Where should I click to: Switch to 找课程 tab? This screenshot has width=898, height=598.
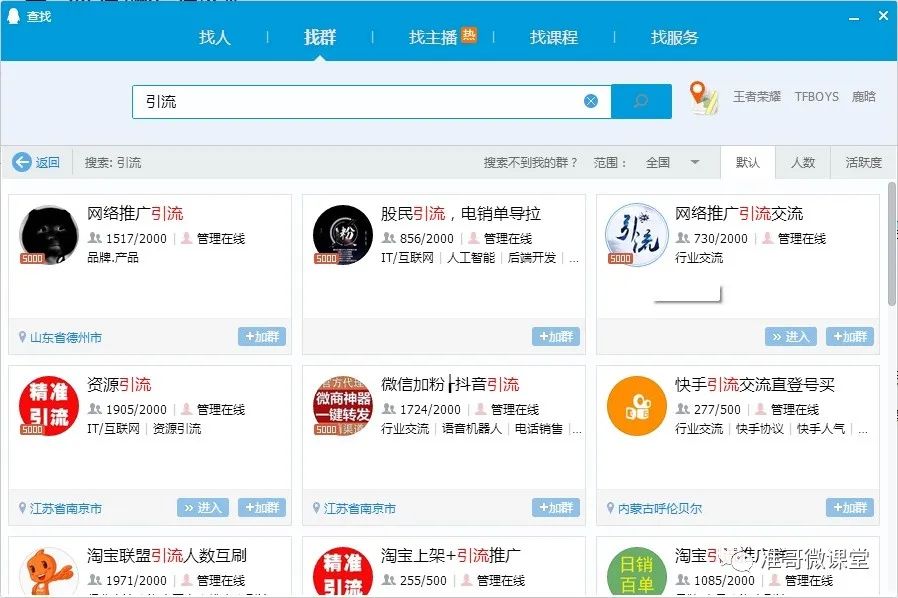coord(554,37)
